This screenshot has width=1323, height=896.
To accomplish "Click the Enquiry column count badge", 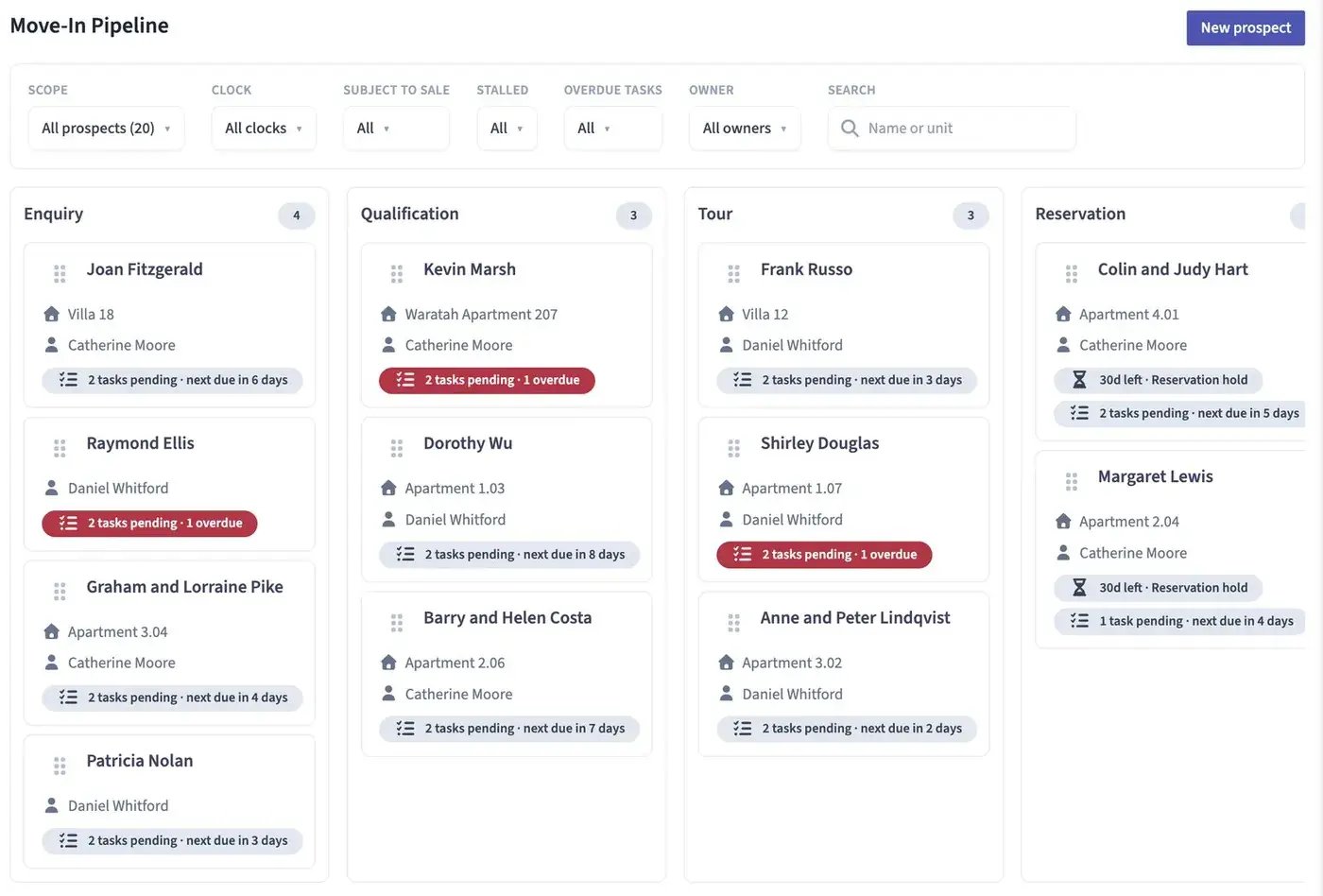I will [x=296, y=215].
